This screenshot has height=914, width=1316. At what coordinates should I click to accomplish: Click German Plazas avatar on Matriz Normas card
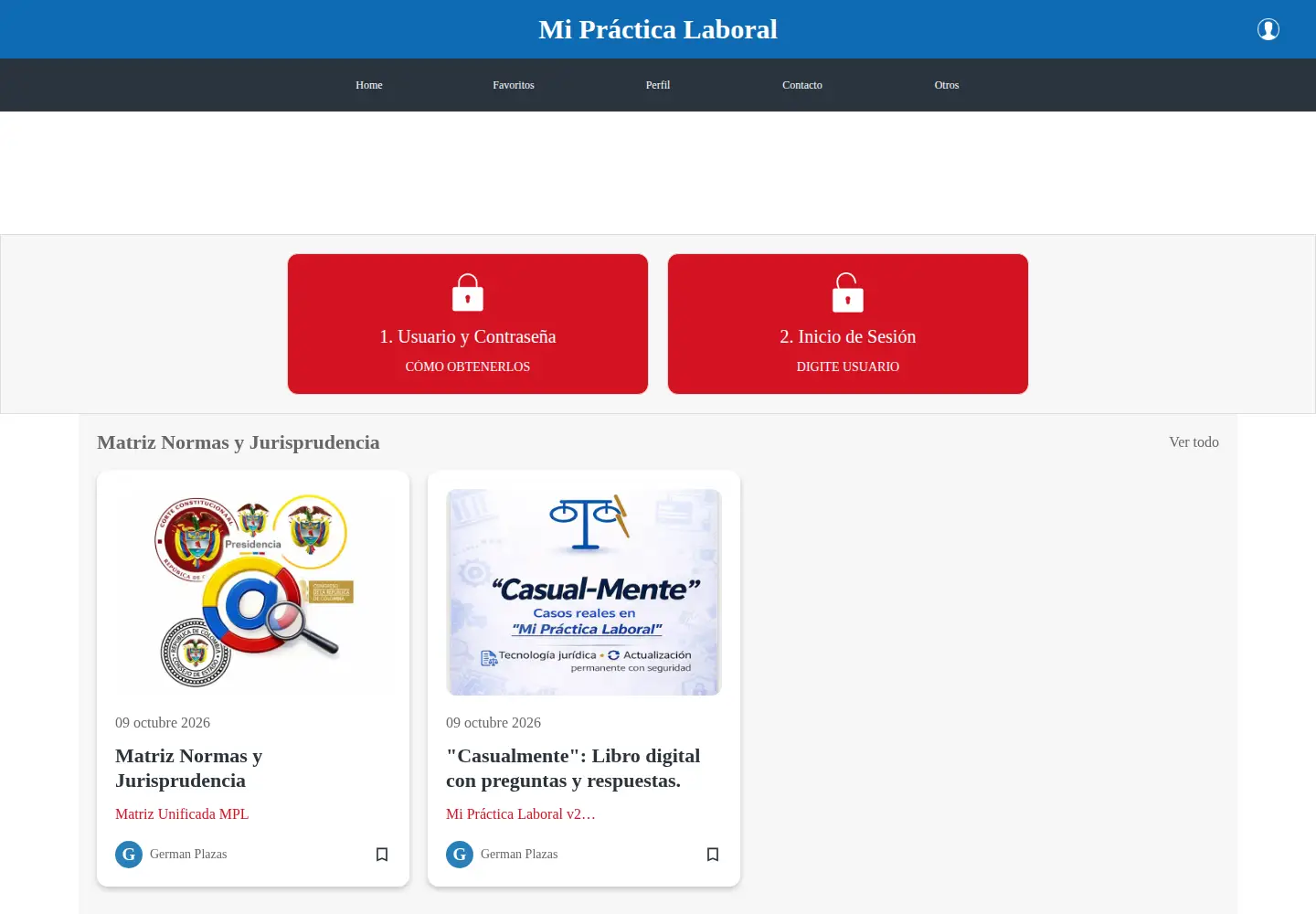(x=129, y=855)
